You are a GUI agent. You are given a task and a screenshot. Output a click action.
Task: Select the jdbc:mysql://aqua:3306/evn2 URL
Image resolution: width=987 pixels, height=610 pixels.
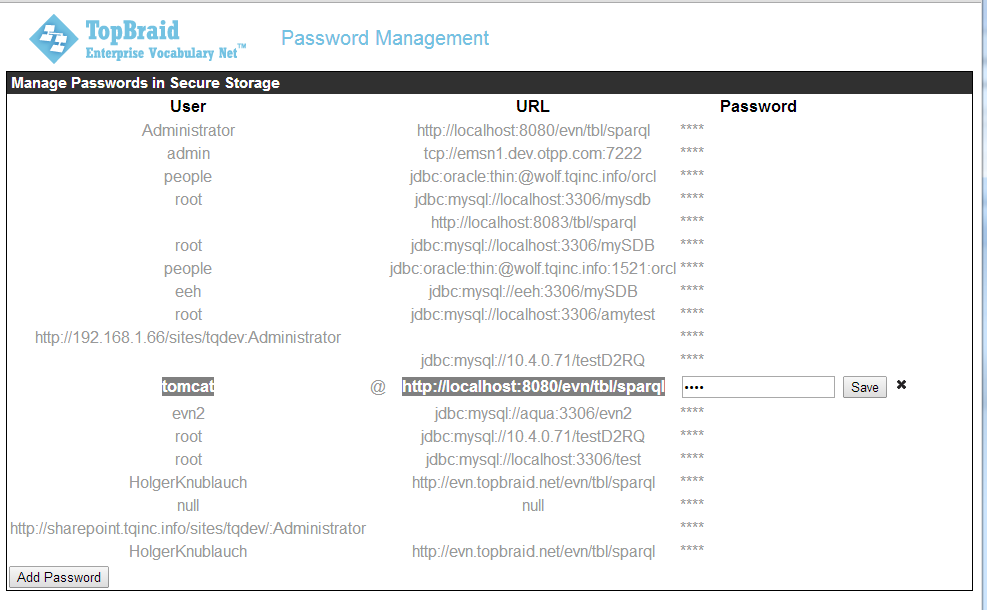click(533, 413)
